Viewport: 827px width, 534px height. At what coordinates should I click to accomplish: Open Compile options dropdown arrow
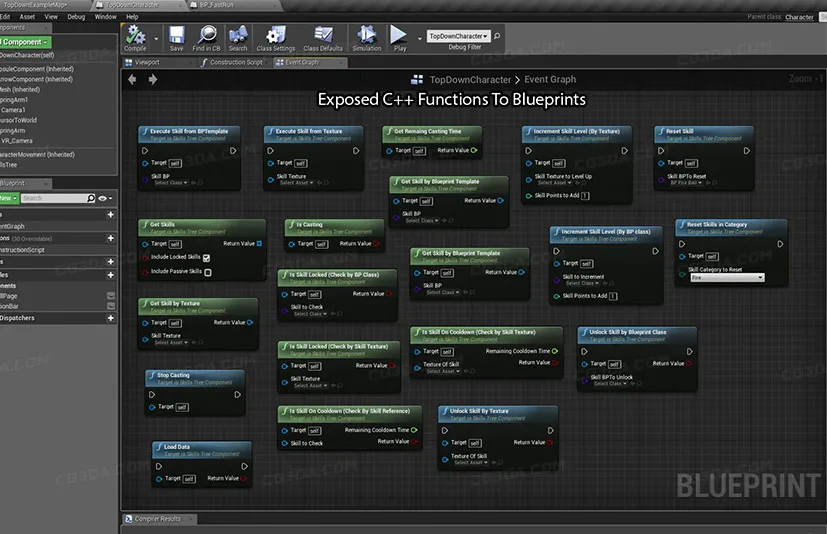156,39
